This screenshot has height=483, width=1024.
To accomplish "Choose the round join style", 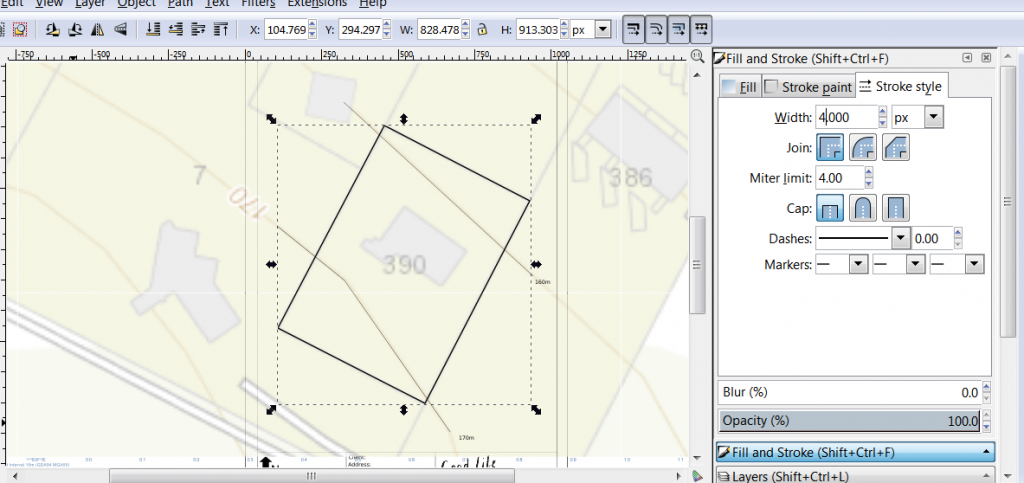I will [863, 148].
